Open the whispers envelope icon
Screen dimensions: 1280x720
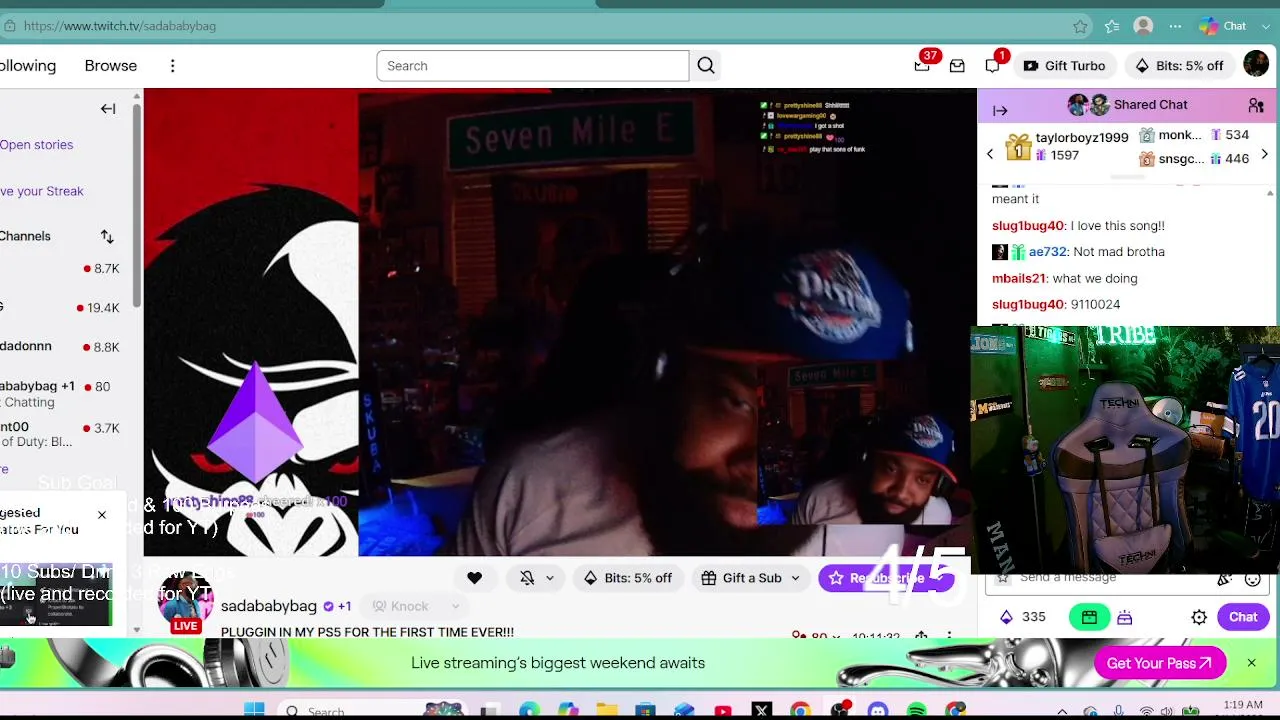point(957,66)
